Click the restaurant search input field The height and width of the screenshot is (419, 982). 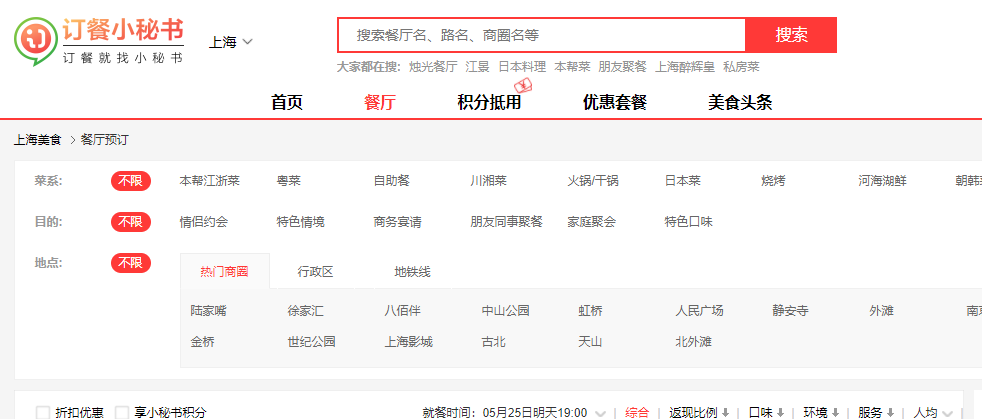coord(541,35)
